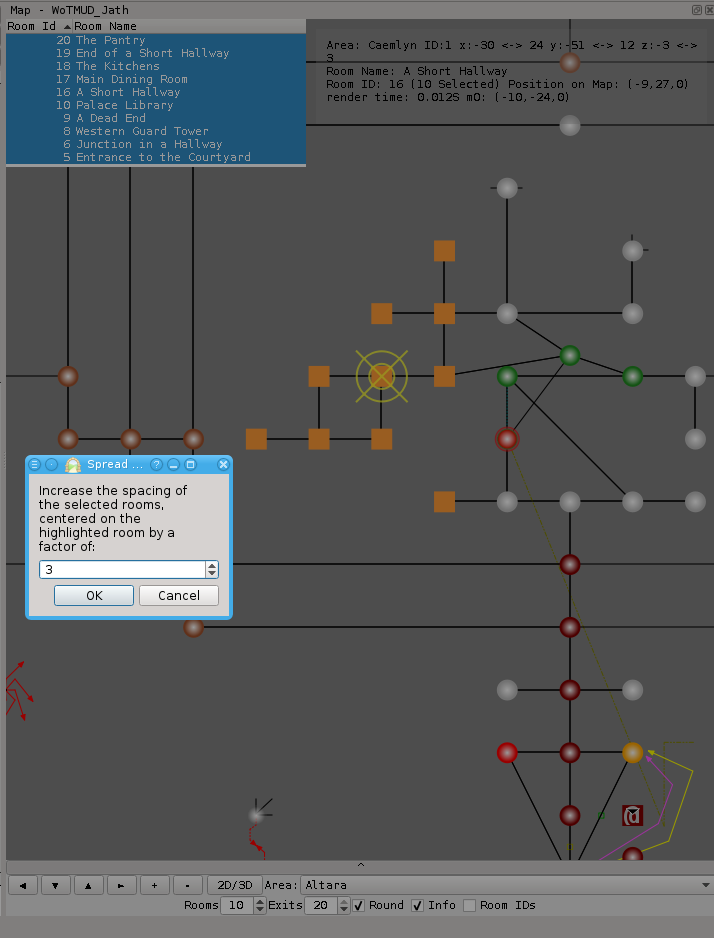Screen dimensions: 714x938
Task: Open the Spread dialog window menu icon
Action: [35, 464]
